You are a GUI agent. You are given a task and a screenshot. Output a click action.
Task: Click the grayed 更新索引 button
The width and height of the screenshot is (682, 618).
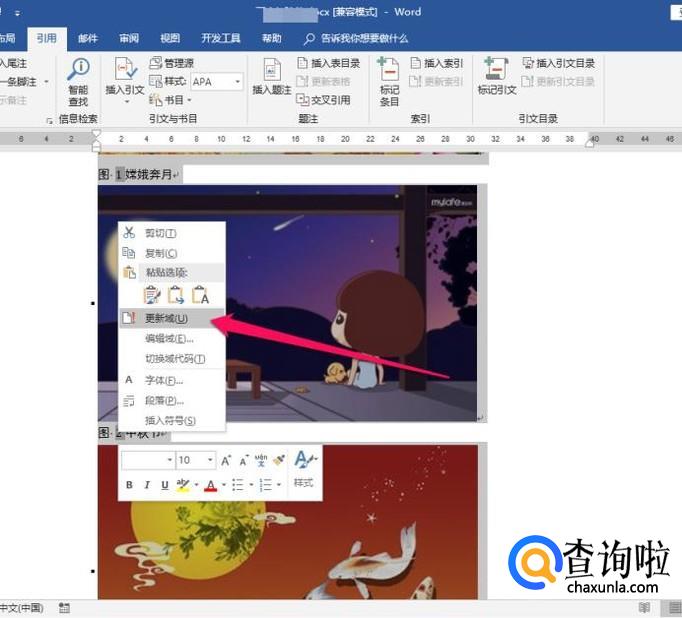(437, 81)
